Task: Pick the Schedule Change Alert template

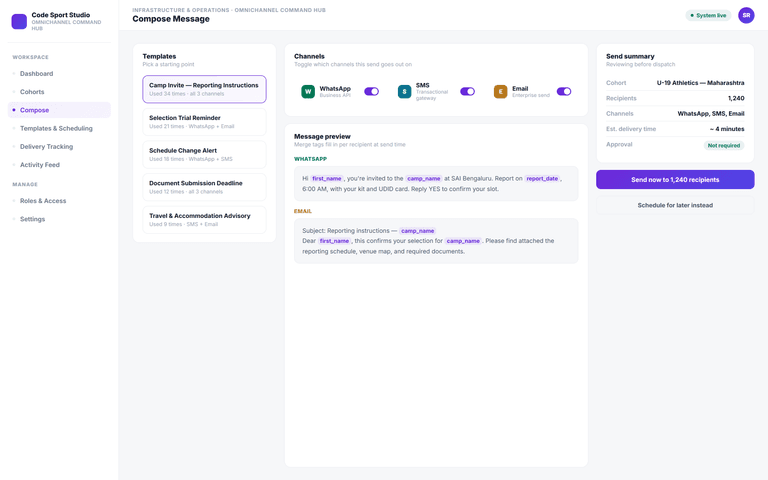Action: point(204,154)
